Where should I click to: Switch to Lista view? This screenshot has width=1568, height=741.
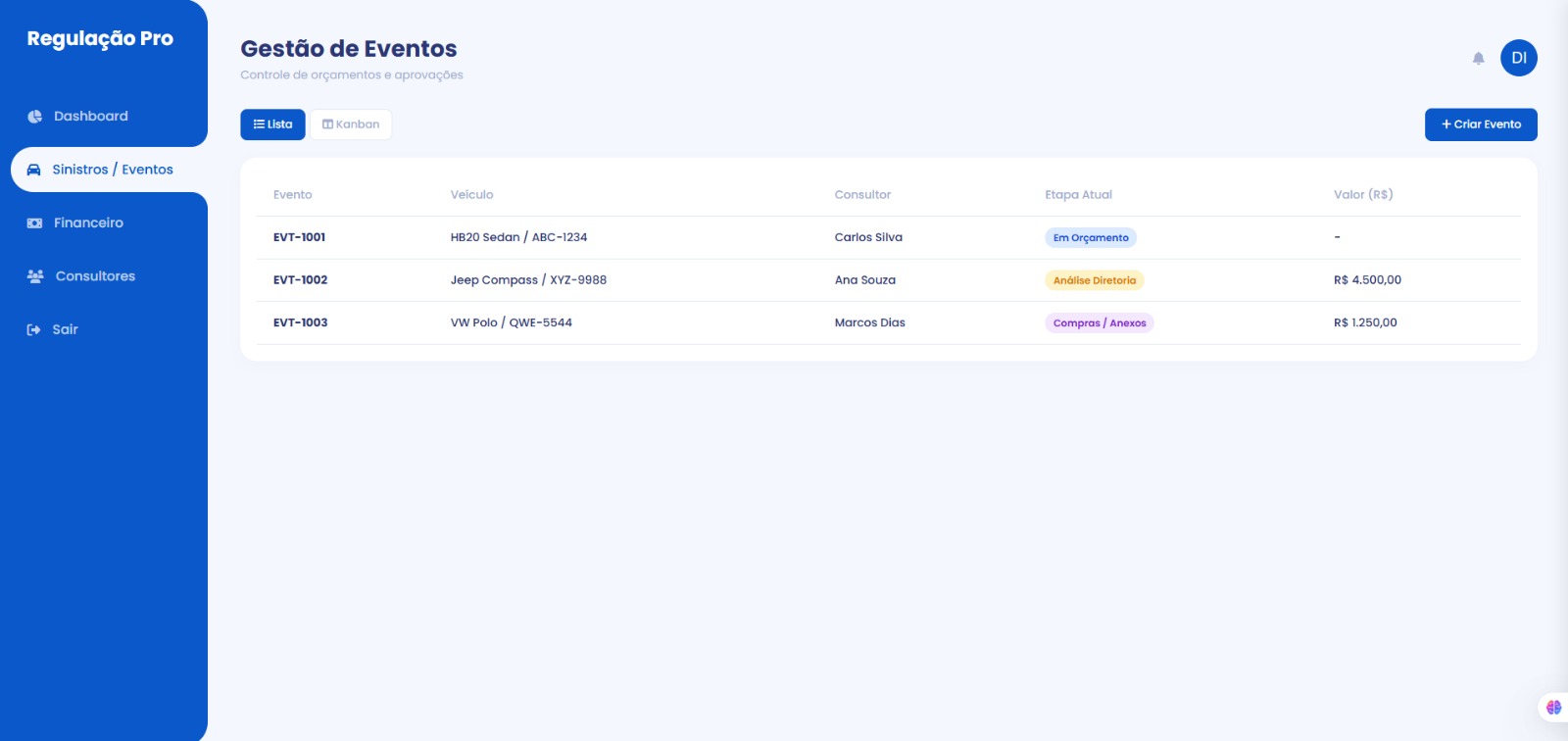click(272, 124)
